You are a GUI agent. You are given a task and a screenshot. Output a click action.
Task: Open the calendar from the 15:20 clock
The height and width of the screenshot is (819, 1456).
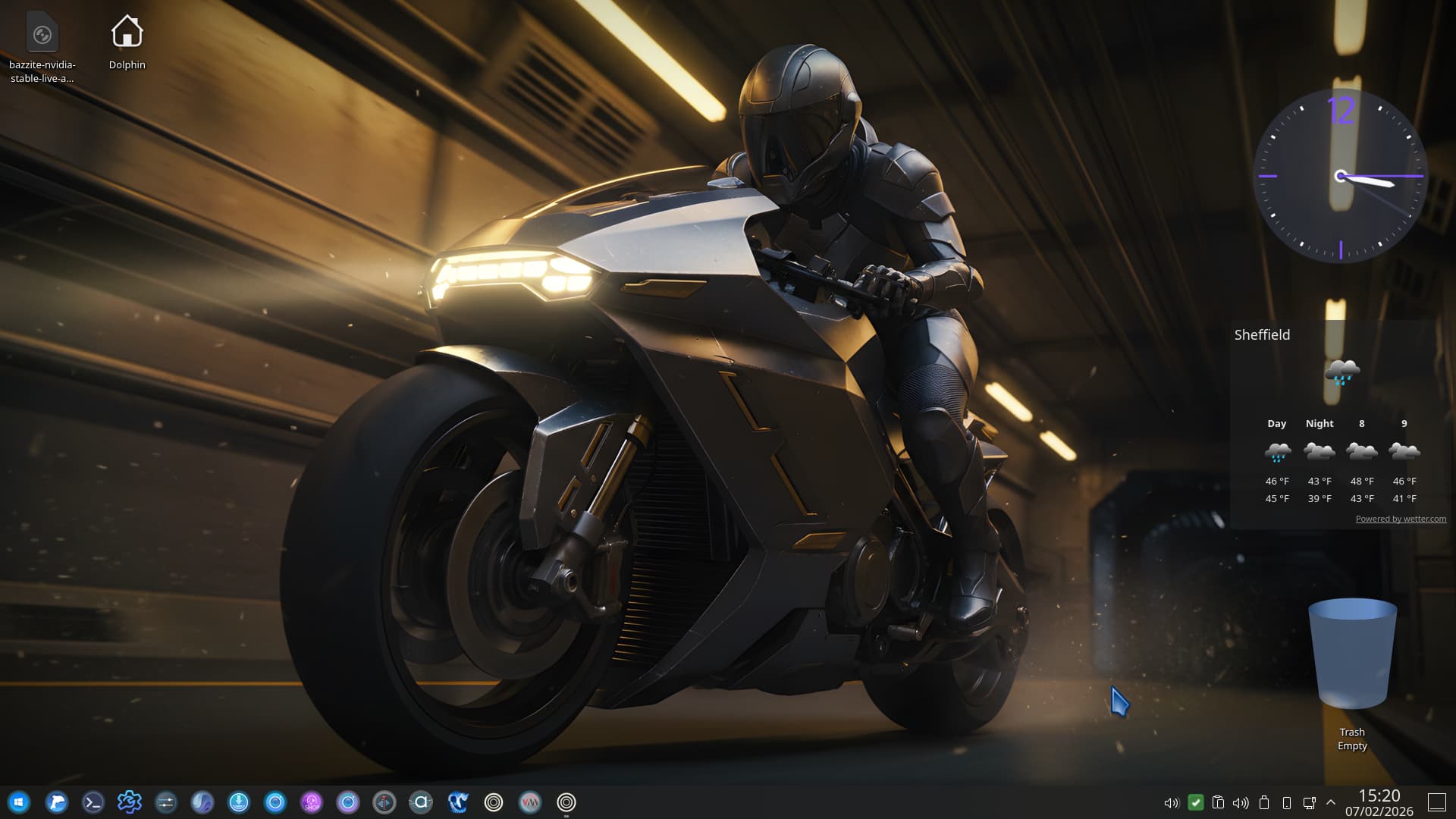click(x=1379, y=802)
